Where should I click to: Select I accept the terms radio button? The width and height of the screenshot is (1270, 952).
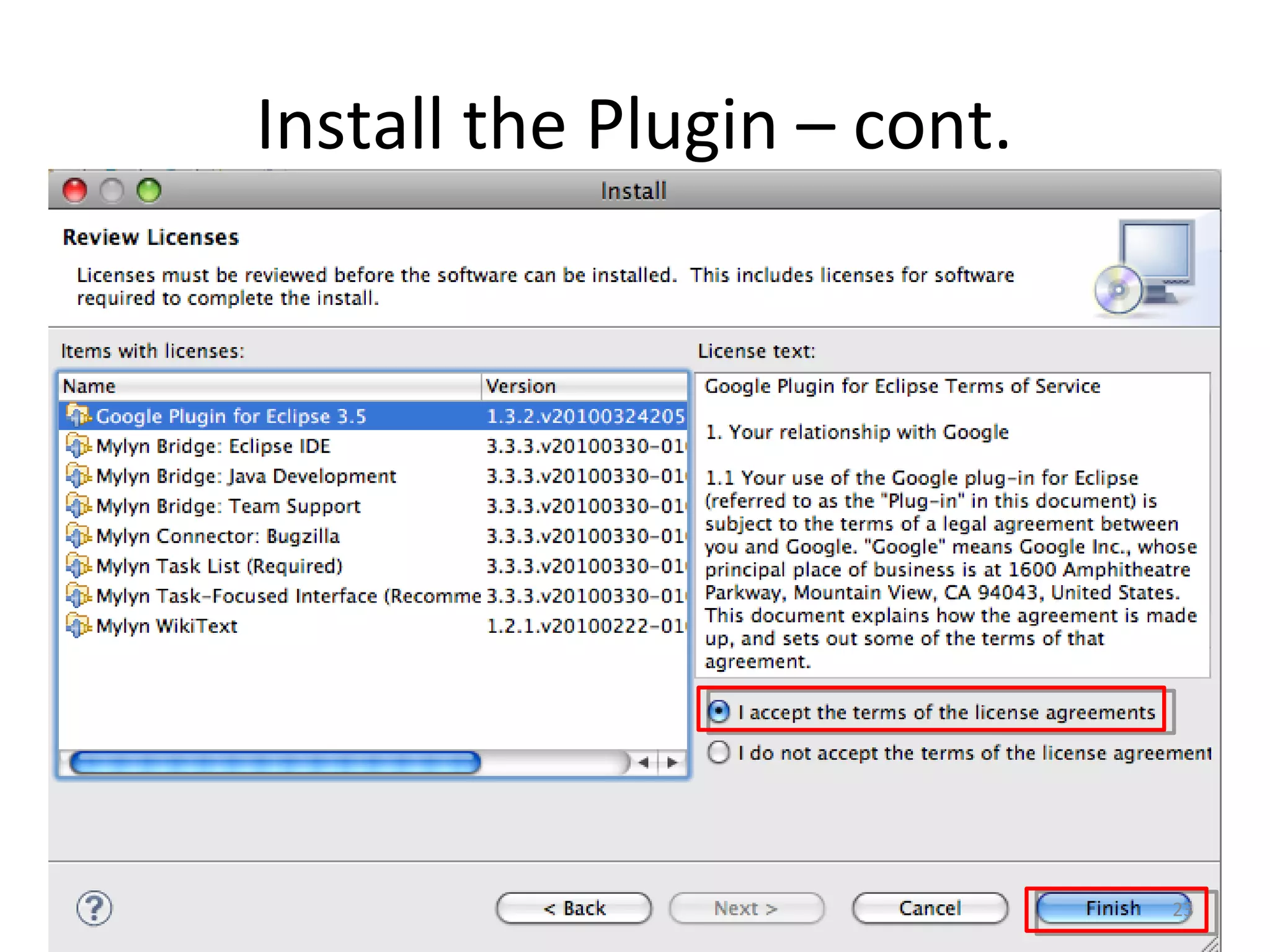point(719,712)
